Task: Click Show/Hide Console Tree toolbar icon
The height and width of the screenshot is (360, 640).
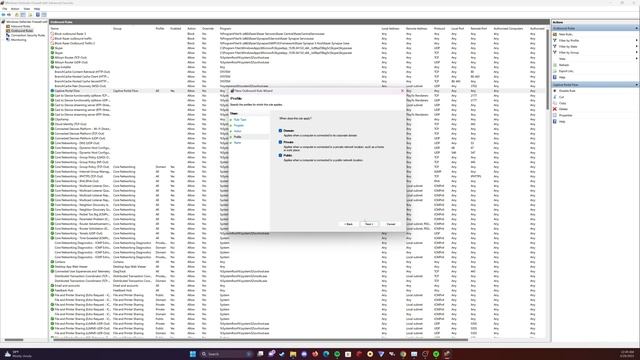Action: pyautogui.click(x=23, y=15)
